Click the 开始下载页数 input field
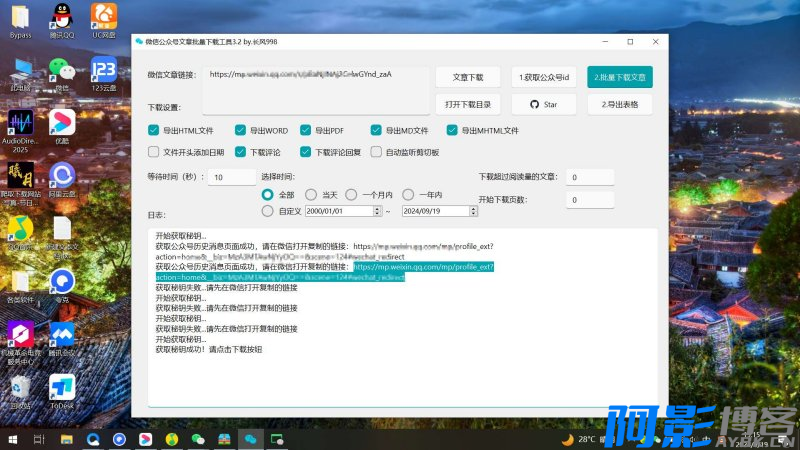Viewport: 800px width, 450px height. tap(590, 199)
